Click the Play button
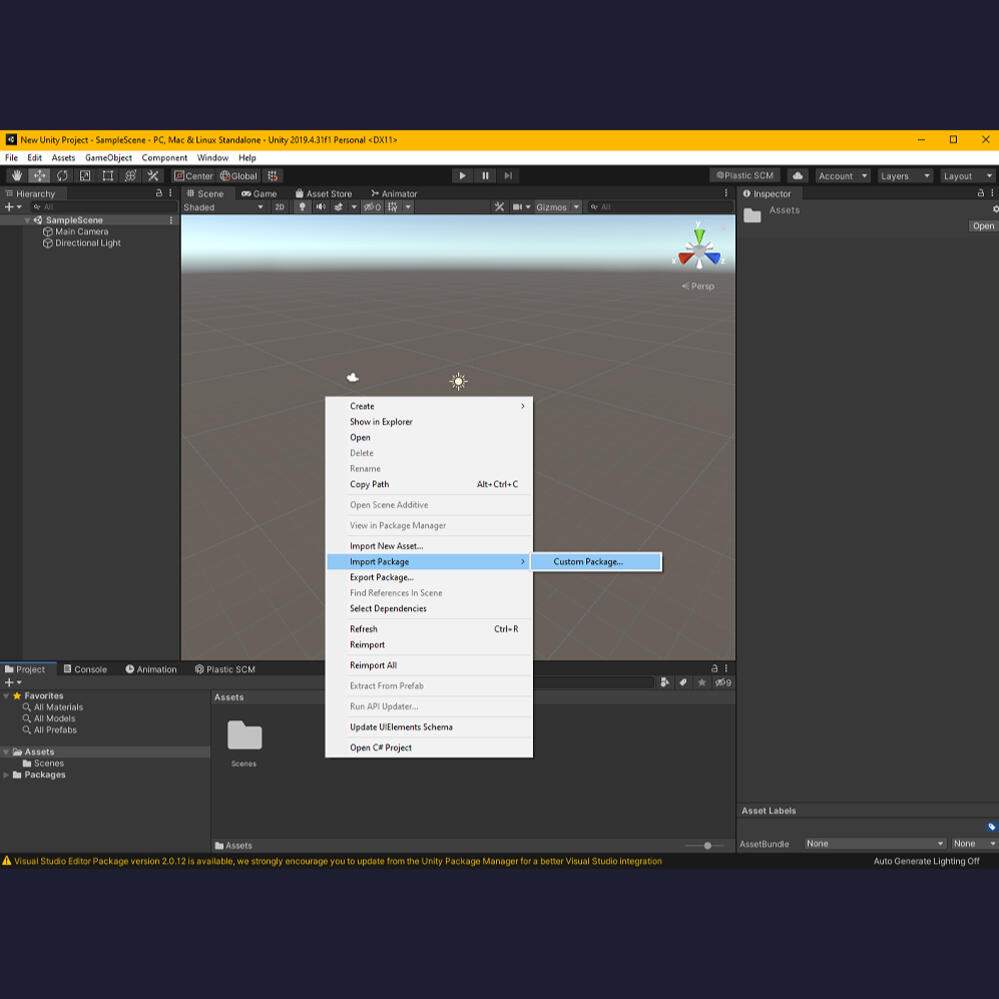Viewport: 999px width, 999px height. click(462, 176)
